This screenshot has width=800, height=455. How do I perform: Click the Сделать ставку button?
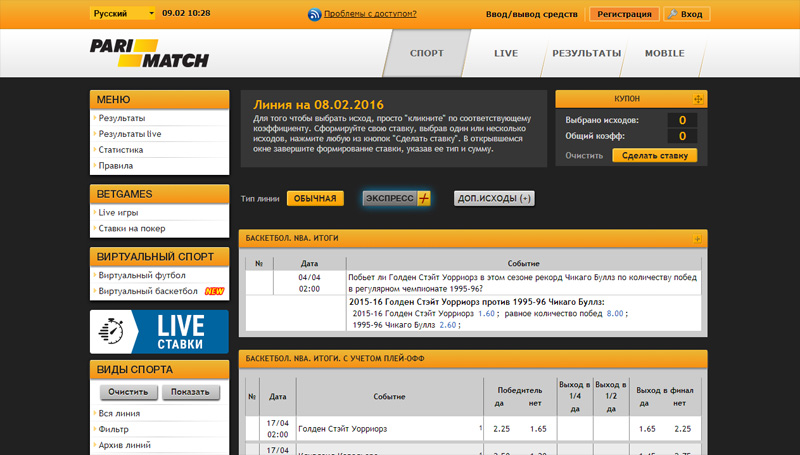655,156
